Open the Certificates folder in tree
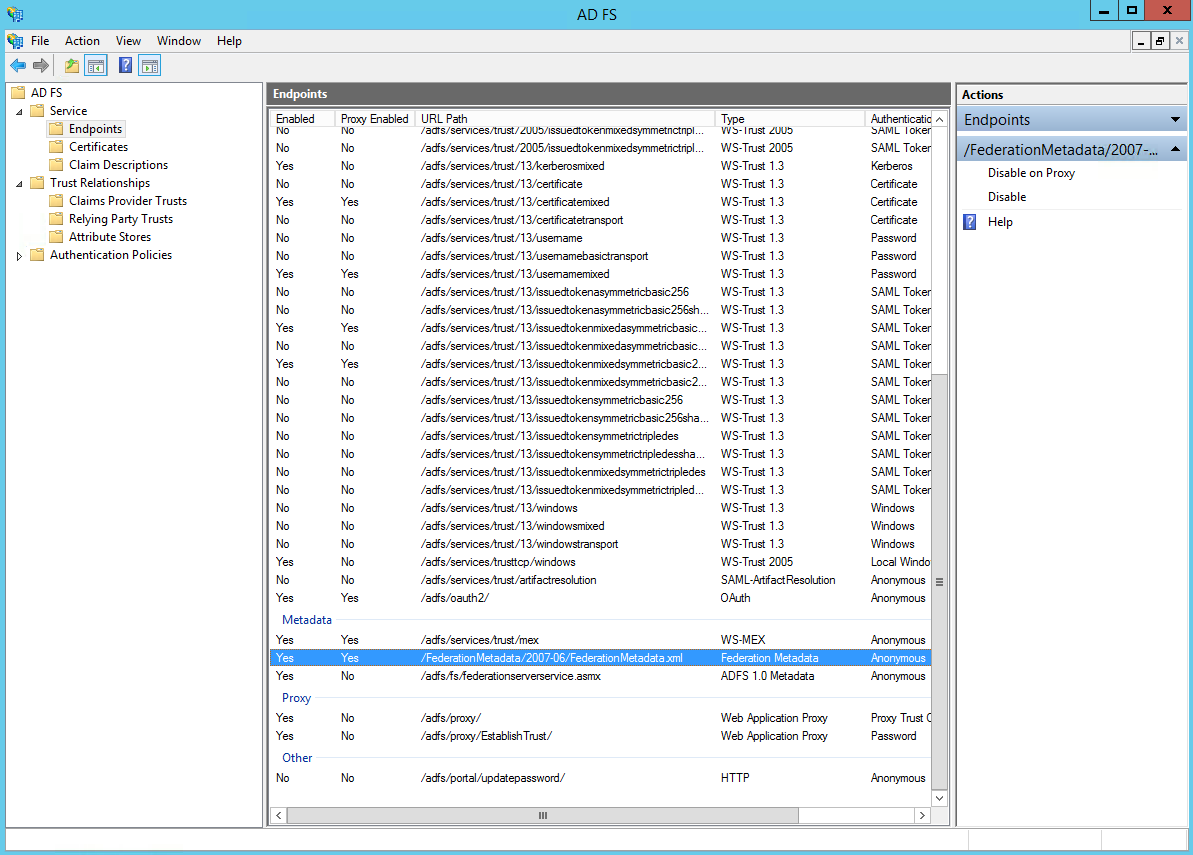This screenshot has width=1193, height=855. tap(98, 147)
